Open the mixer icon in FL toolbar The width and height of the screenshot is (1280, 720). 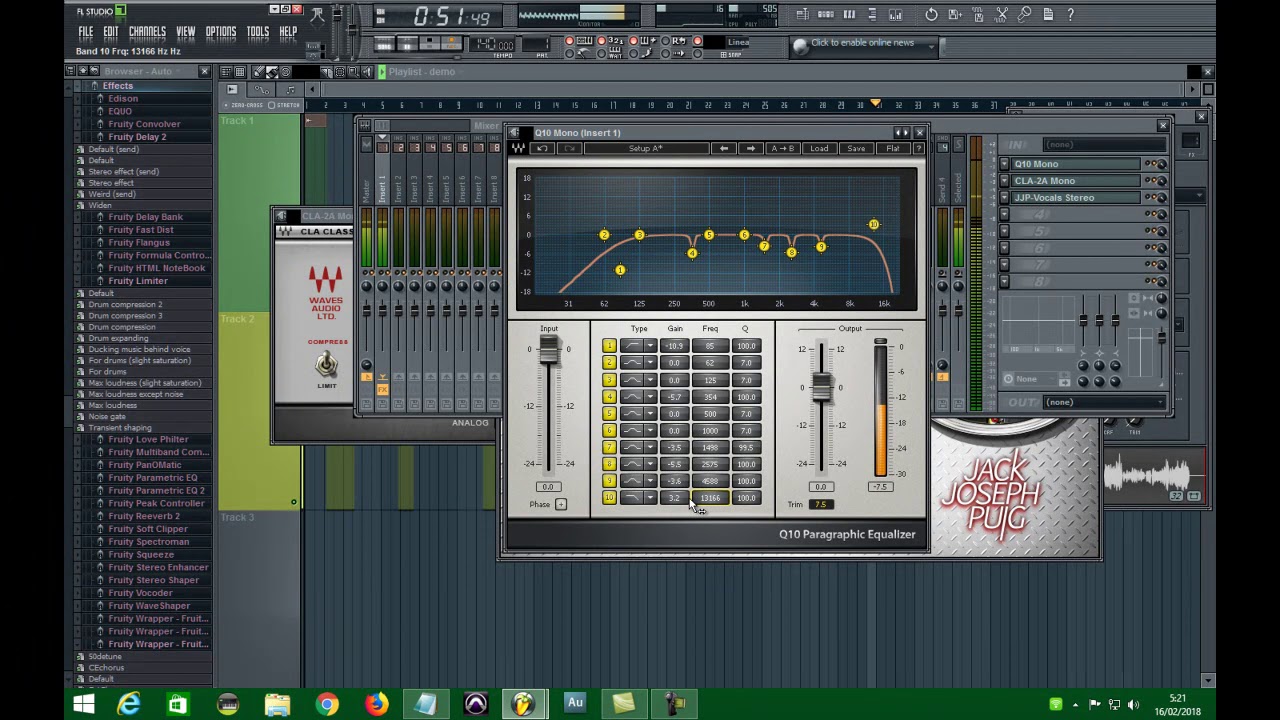click(x=895, y=14)
